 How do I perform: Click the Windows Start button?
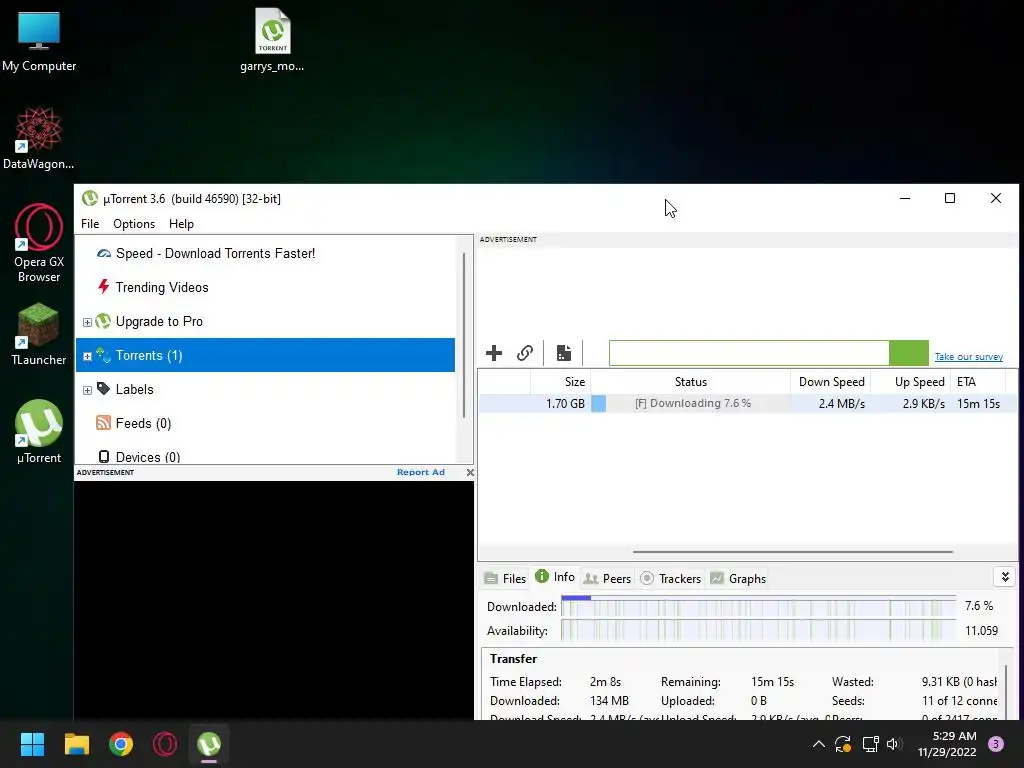[32, 744]
